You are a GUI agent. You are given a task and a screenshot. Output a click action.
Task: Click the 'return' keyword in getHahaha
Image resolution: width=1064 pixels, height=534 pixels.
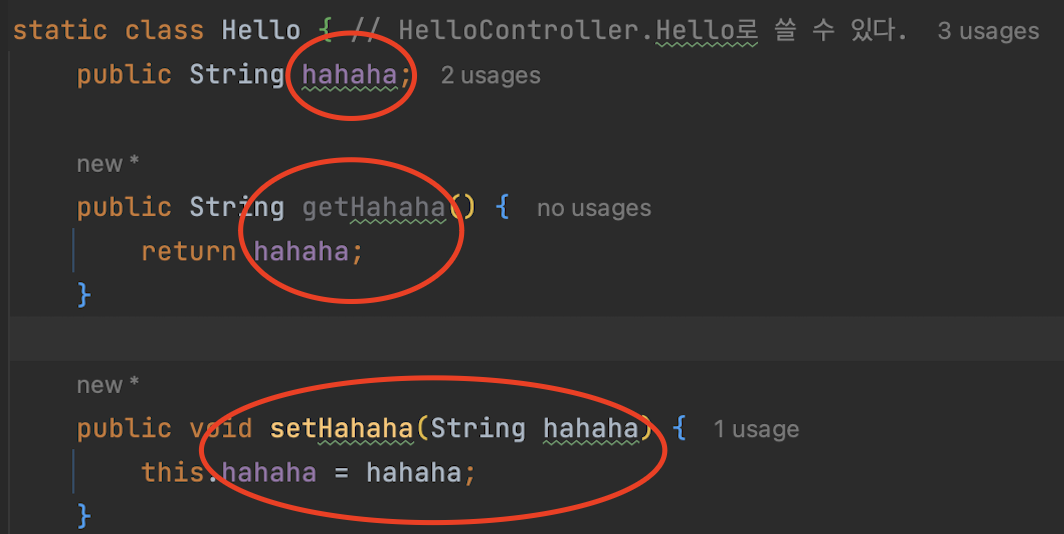[188, 252]
